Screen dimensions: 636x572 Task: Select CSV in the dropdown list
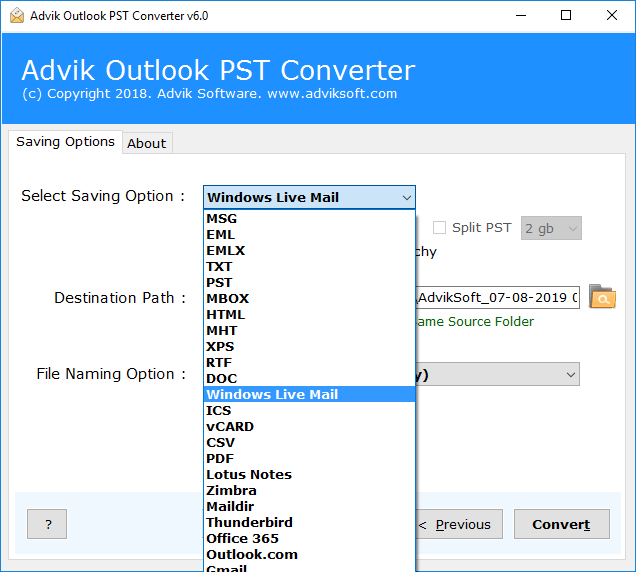point(309,442)
